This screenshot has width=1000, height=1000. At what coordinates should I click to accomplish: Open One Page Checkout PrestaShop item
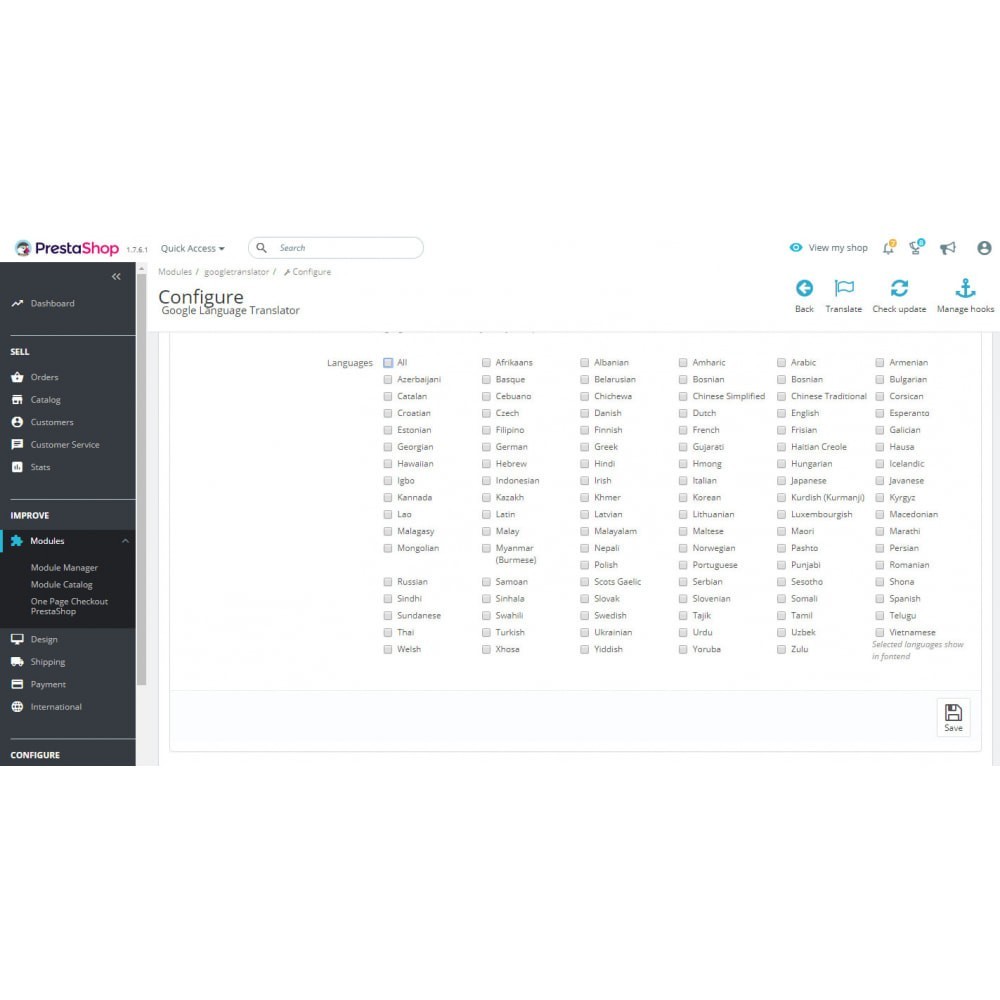coord(70,606)
